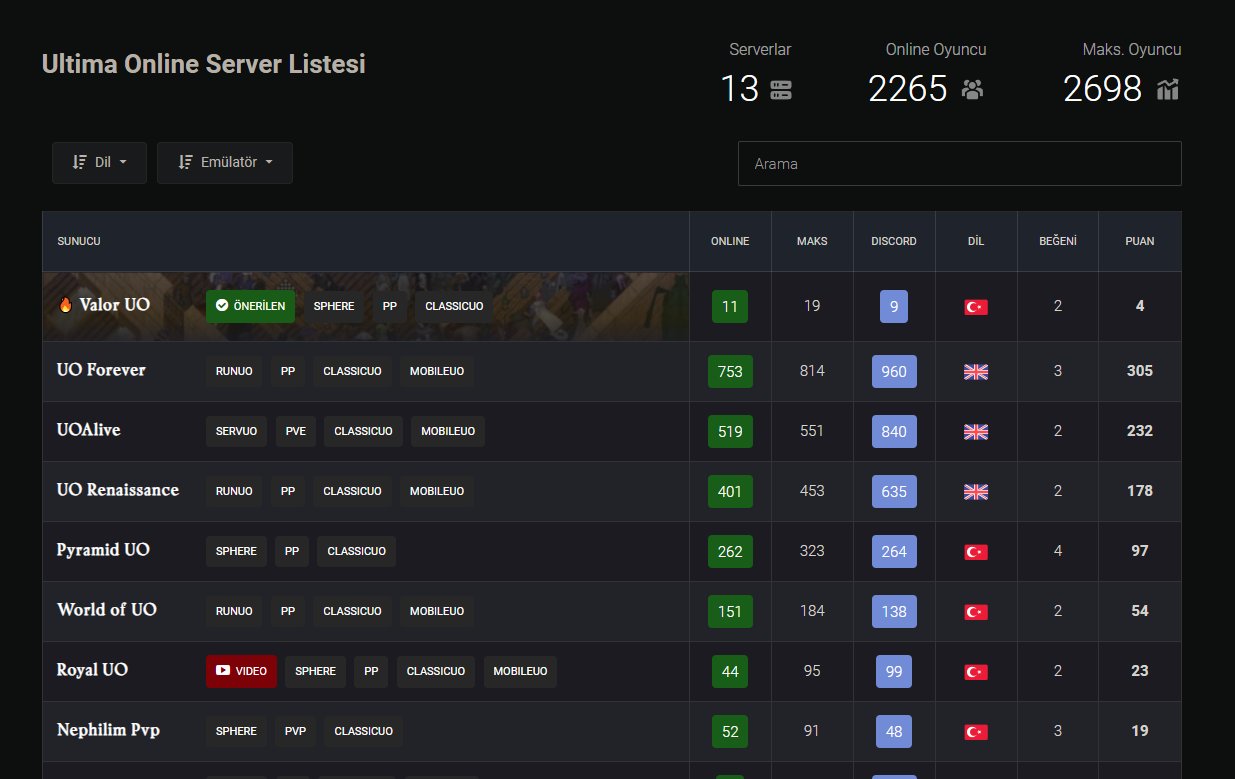Open the UO Renaissance server link
1235x779 pixels.
pyautogui.click(x=118, y=490)
